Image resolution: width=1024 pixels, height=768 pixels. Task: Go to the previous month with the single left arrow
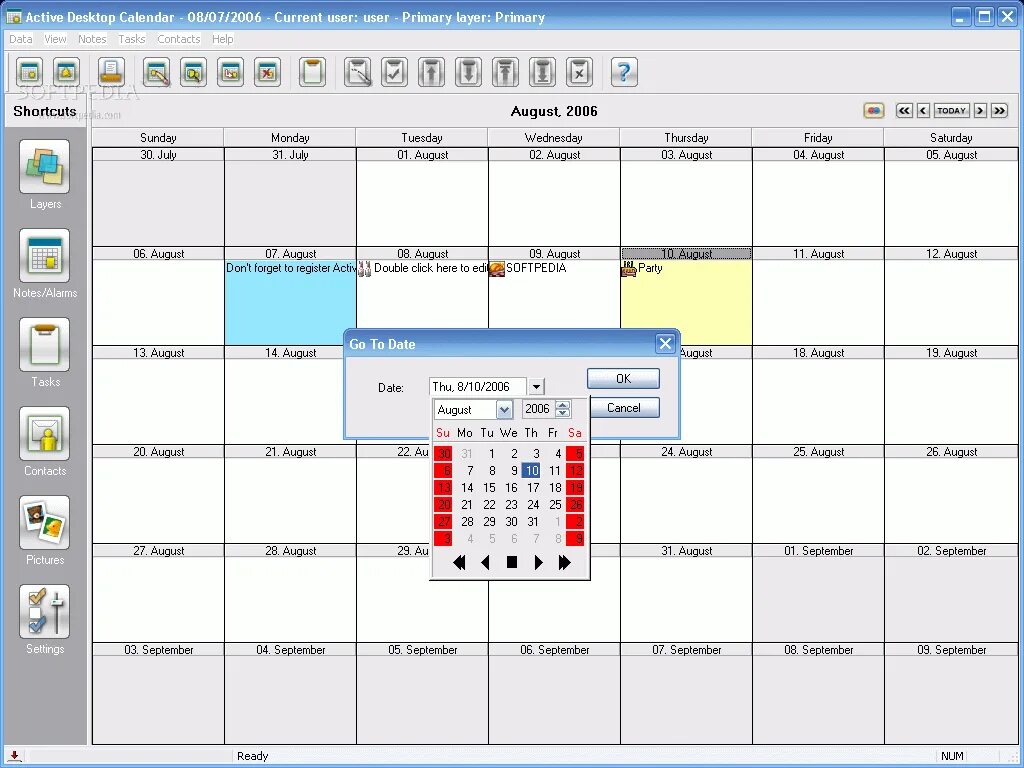tap(923, 110)
